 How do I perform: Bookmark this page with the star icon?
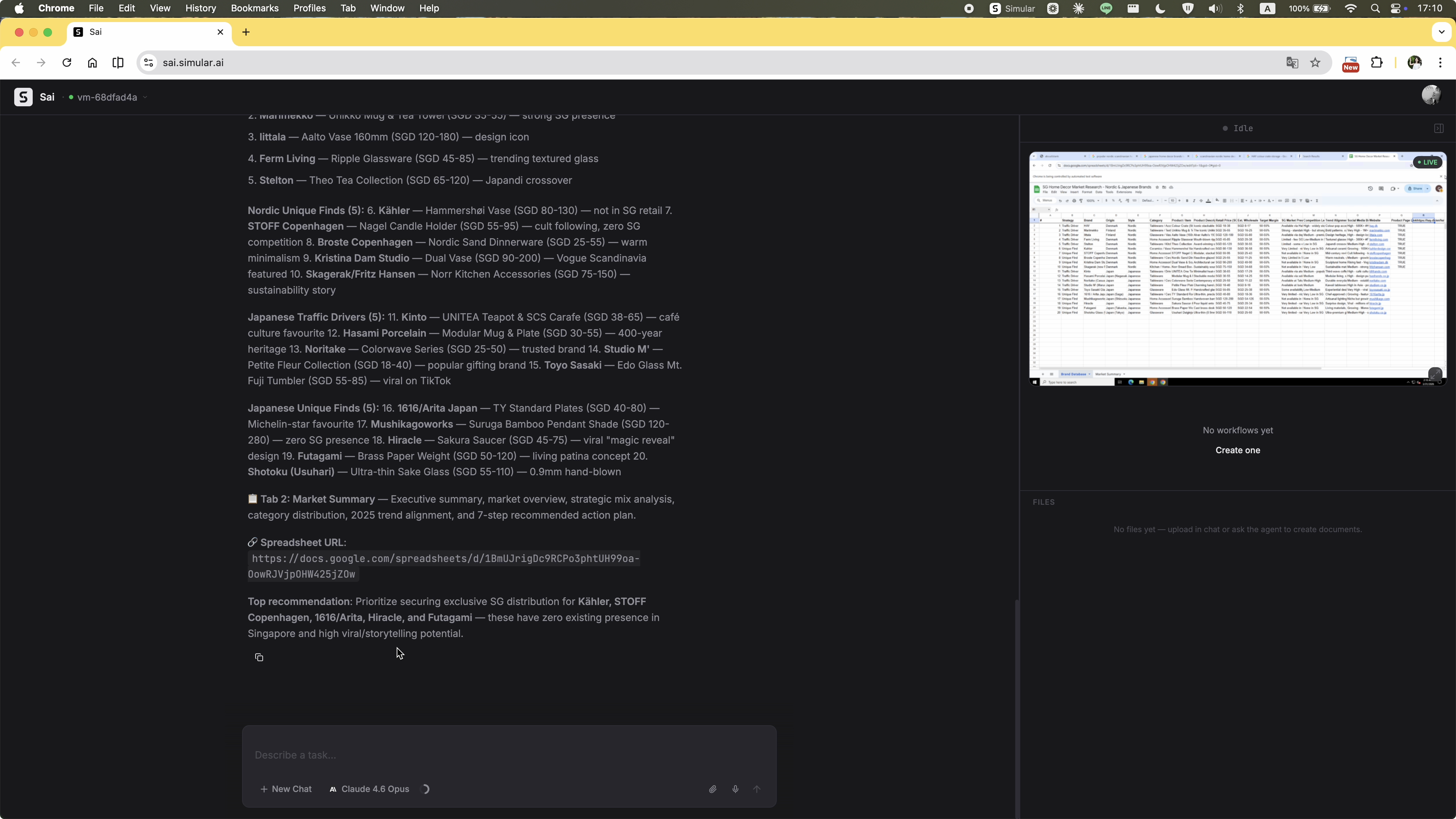1315,63
